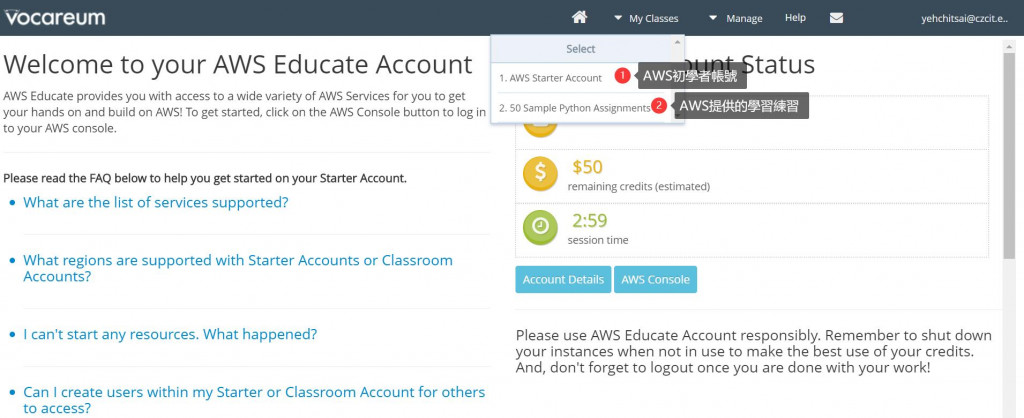Open 'What are the list of services supported?'
Image resolution: width=1024 pixels, height=418 pixels.
(x=155, y=202)
